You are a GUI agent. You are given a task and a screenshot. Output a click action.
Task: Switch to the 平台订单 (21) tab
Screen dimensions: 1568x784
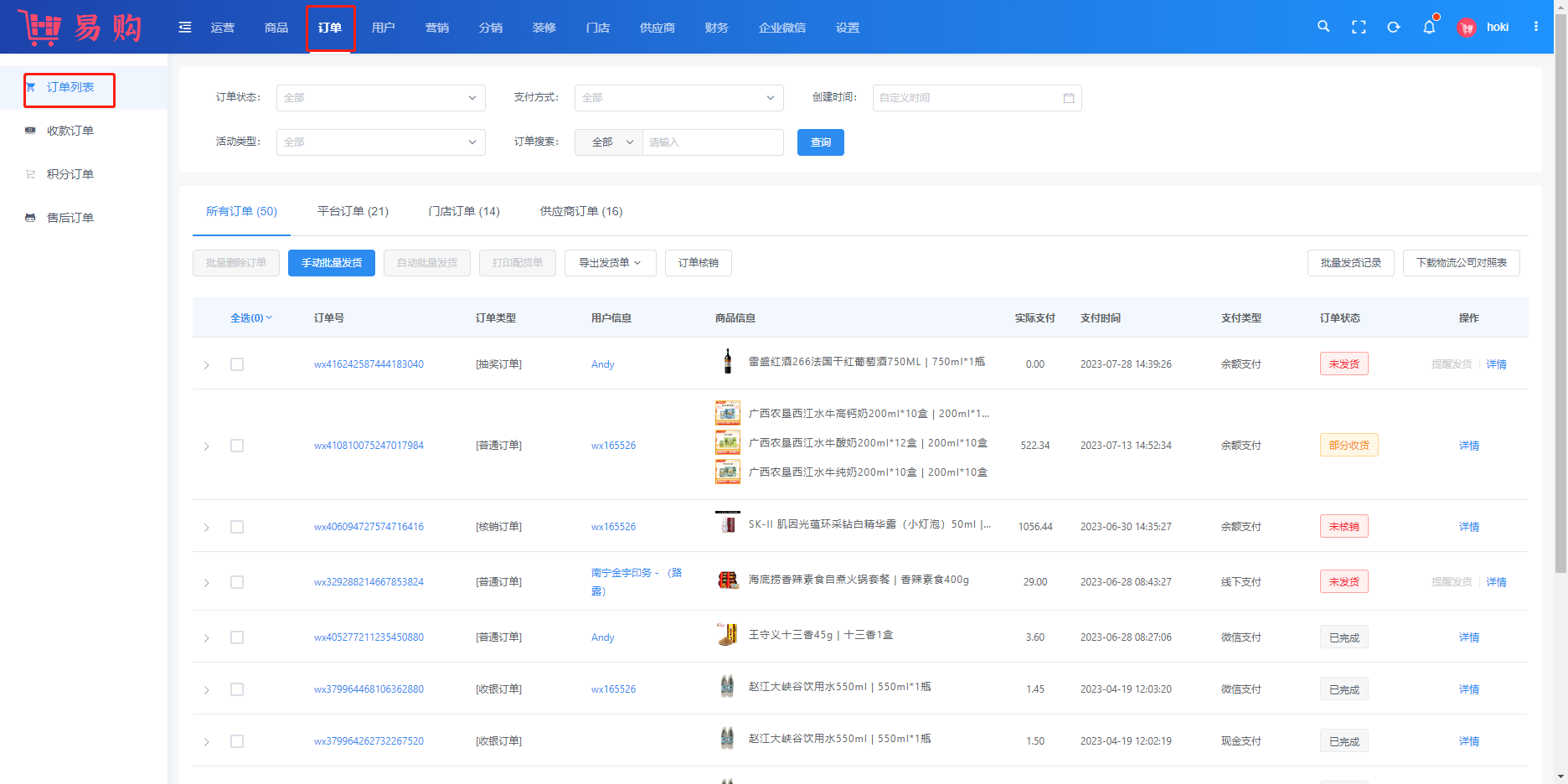(x=353, y=211)
